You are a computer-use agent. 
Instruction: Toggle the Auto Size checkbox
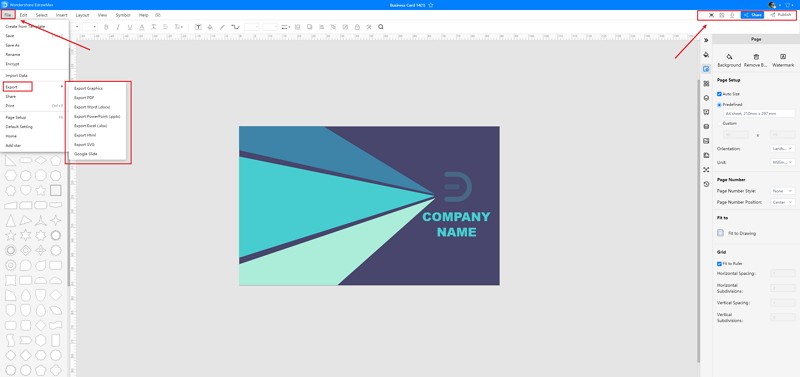[719, 94]
